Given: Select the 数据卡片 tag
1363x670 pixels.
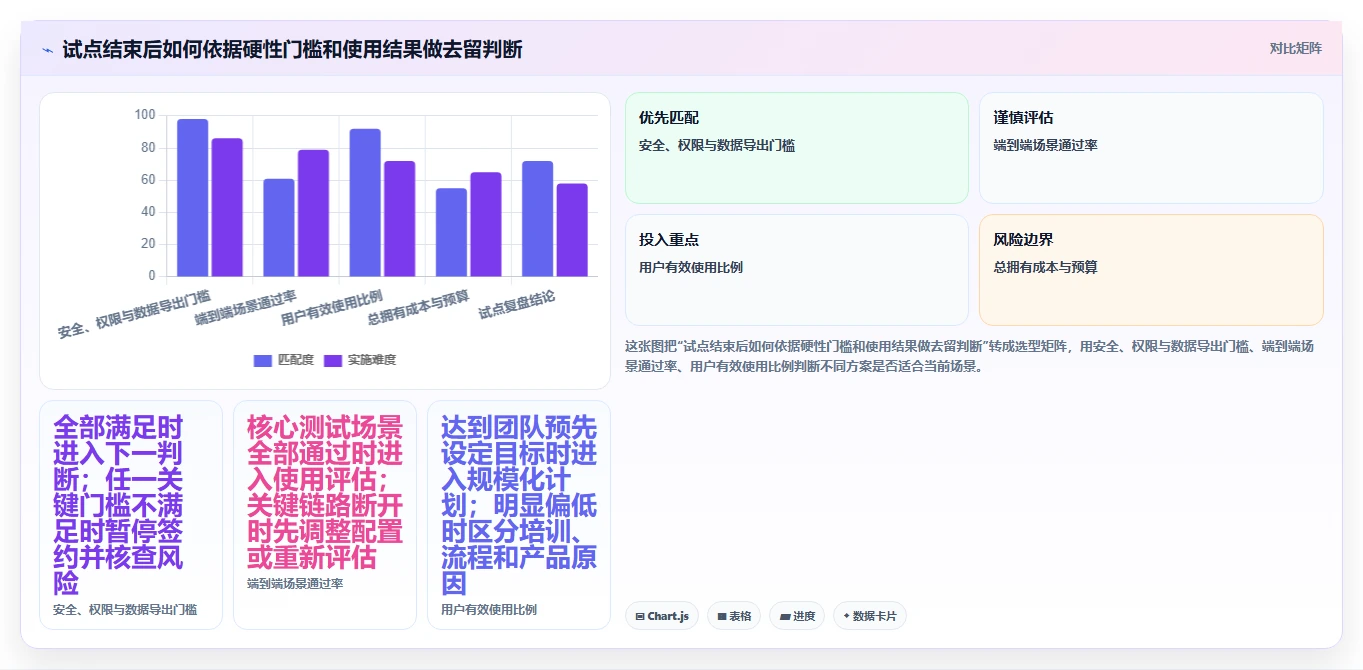Looking at the screenshot, I should (870, 616).
